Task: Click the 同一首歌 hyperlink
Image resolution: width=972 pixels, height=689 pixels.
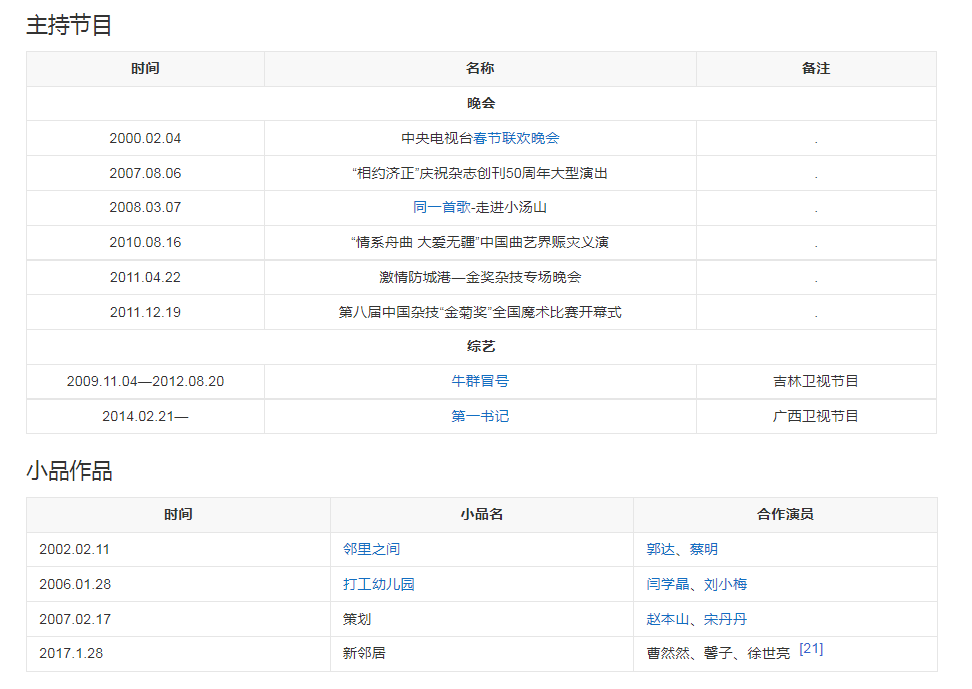Action: [441, 208]
